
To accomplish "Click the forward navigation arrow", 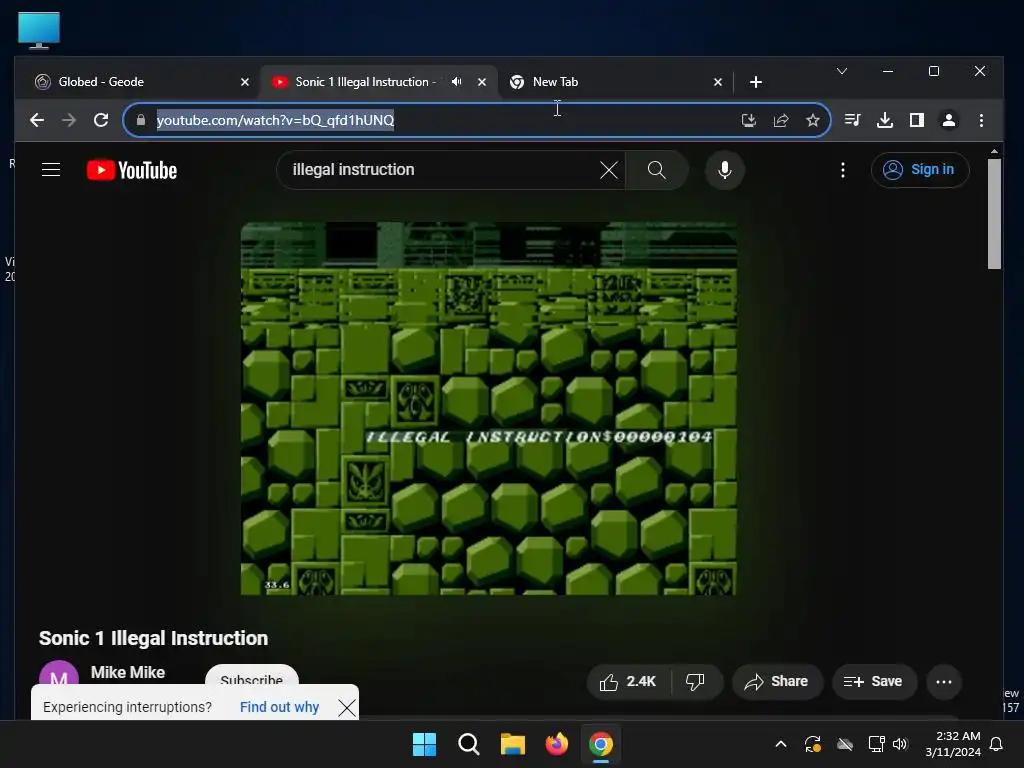I will (x=69, y=120).
